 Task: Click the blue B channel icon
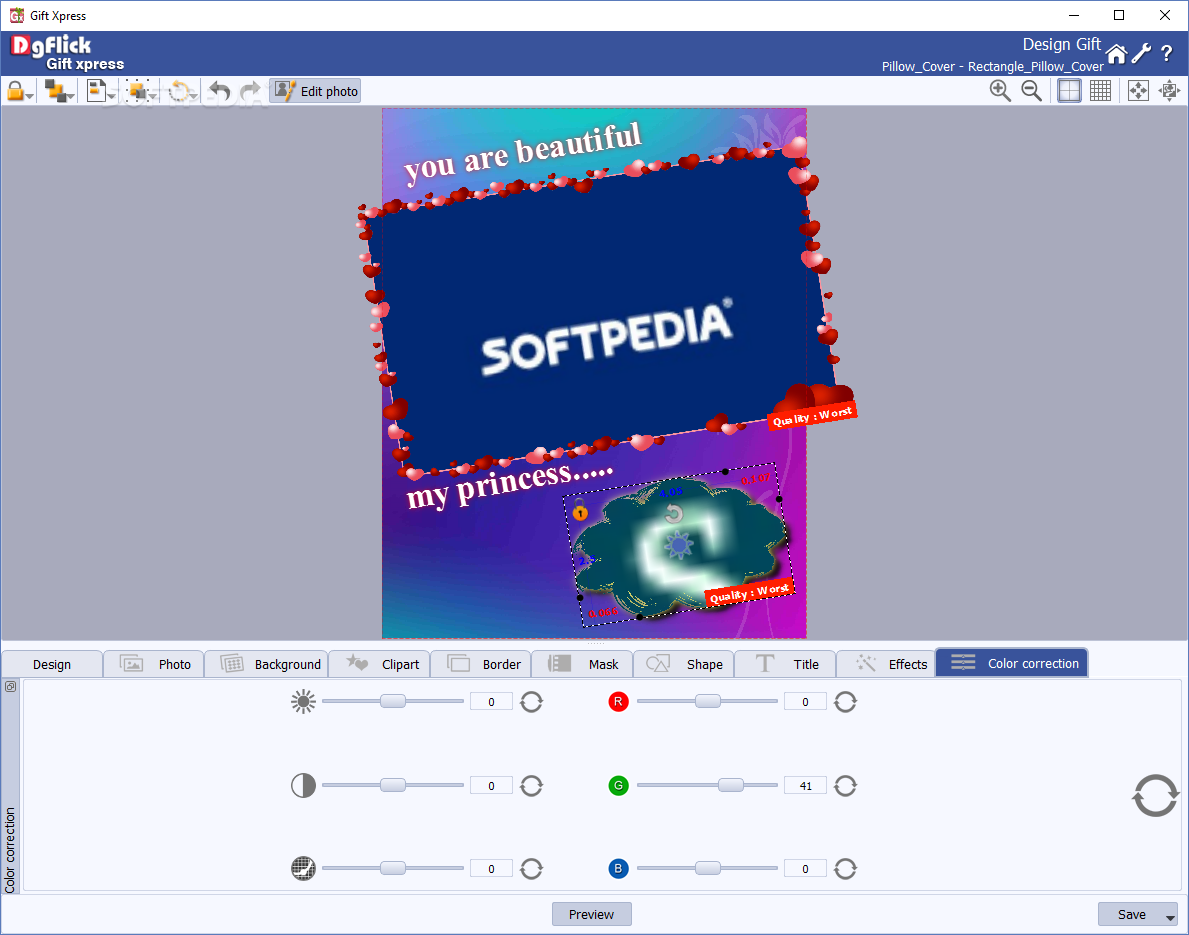point(619,868)
